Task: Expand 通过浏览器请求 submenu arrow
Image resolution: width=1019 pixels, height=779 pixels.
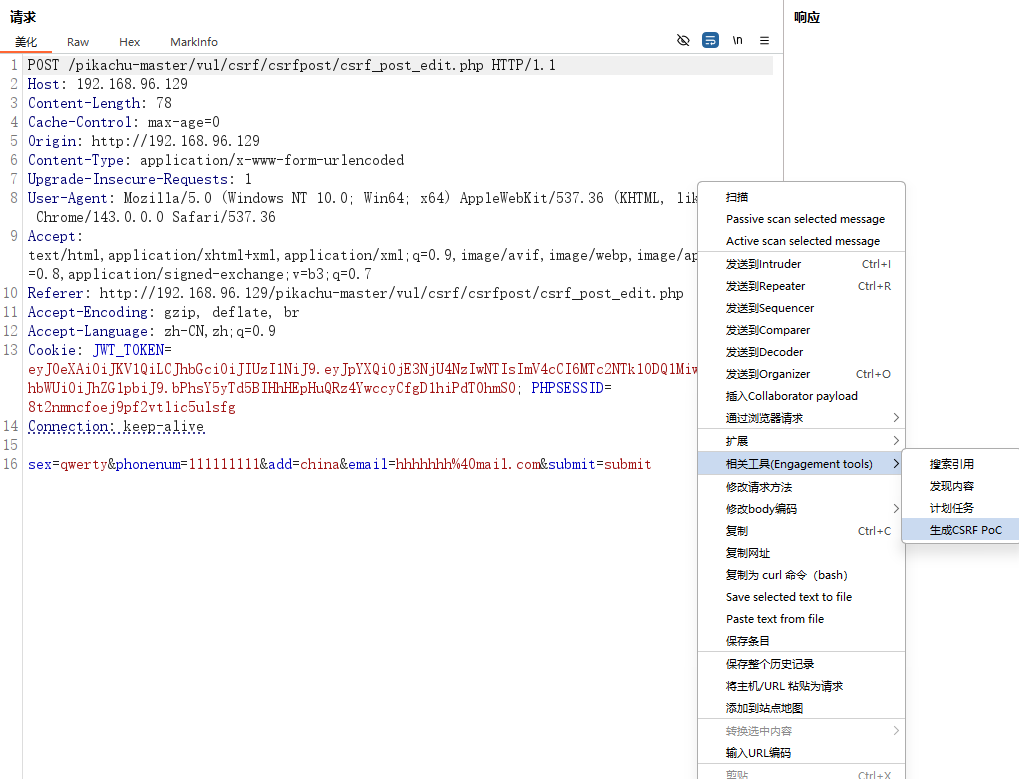Action: click(896, 418)
